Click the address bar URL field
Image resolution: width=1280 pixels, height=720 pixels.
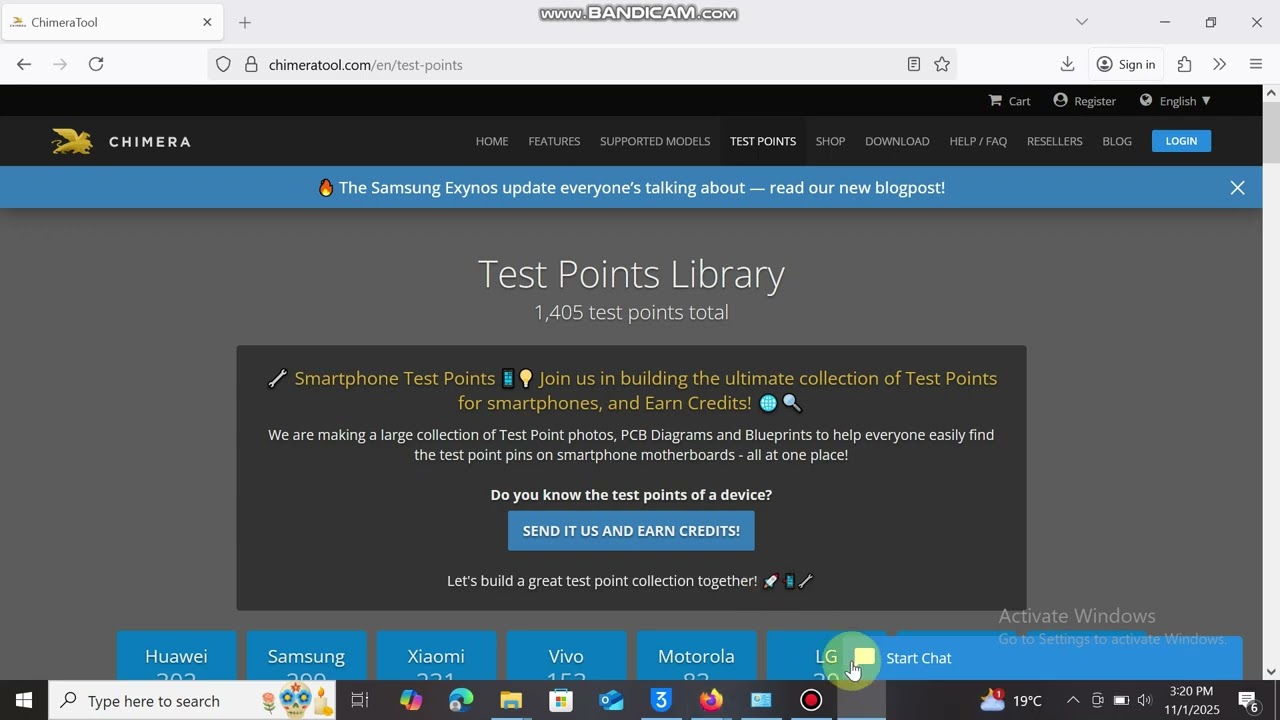tap(580, 64)
